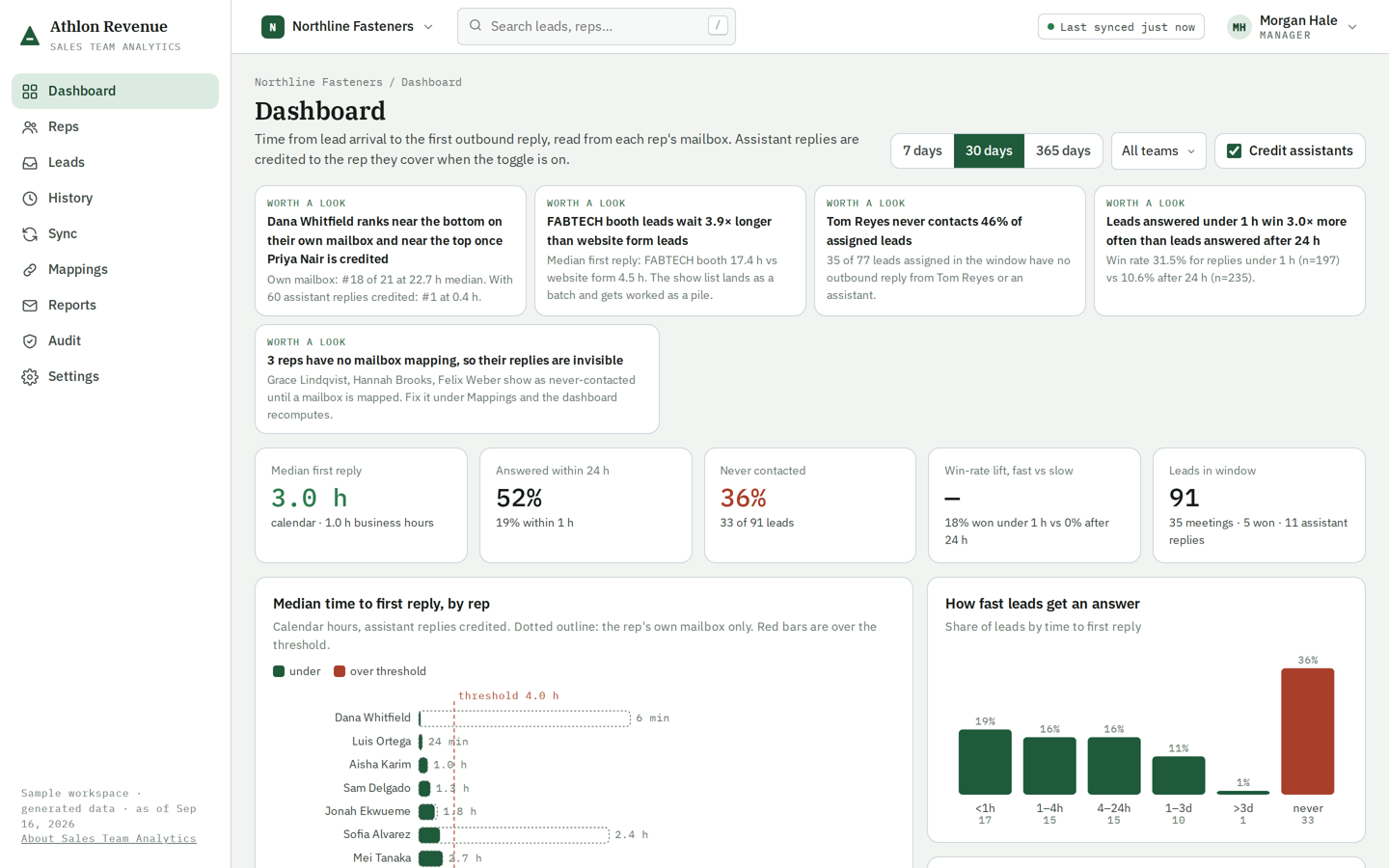The image size is (1389, 868).
Task: Click the Last synced just now status
Action: click(x=1121, y=27)
